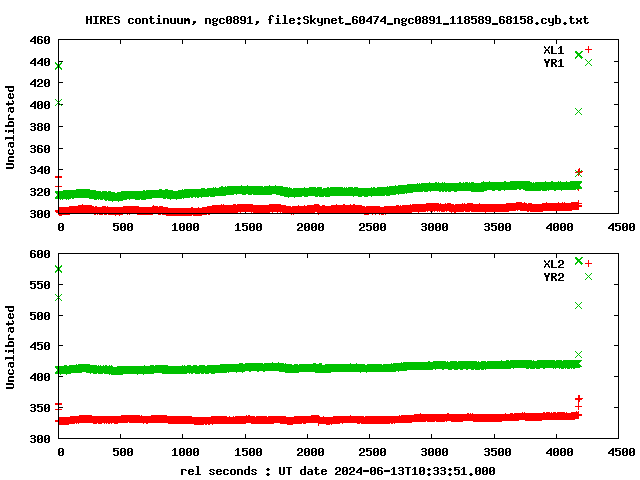Click the 460 y-axis tick label
Viewport: 640px width, 480px height.
click(40, 40)
